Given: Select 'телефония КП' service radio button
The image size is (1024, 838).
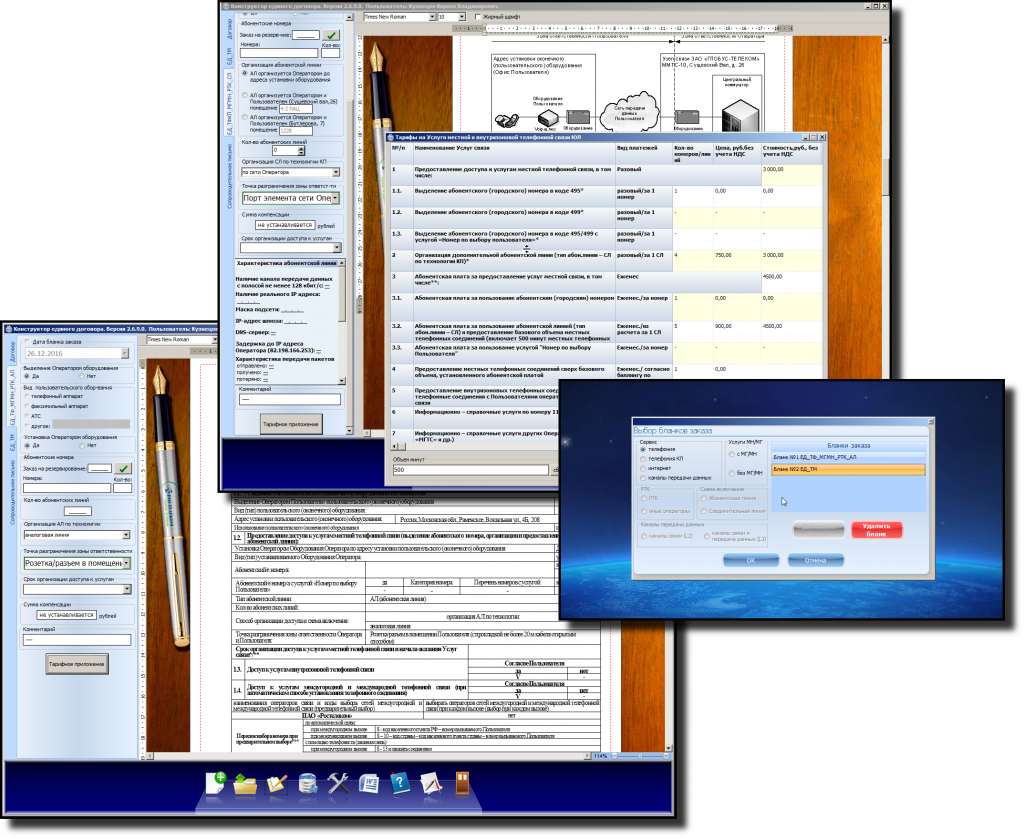Looking at the screenshot, I should click(x=643, y=459).
